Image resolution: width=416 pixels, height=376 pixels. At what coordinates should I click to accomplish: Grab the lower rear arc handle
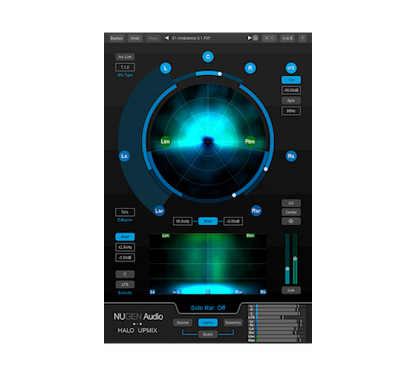(x=234, y=195)
